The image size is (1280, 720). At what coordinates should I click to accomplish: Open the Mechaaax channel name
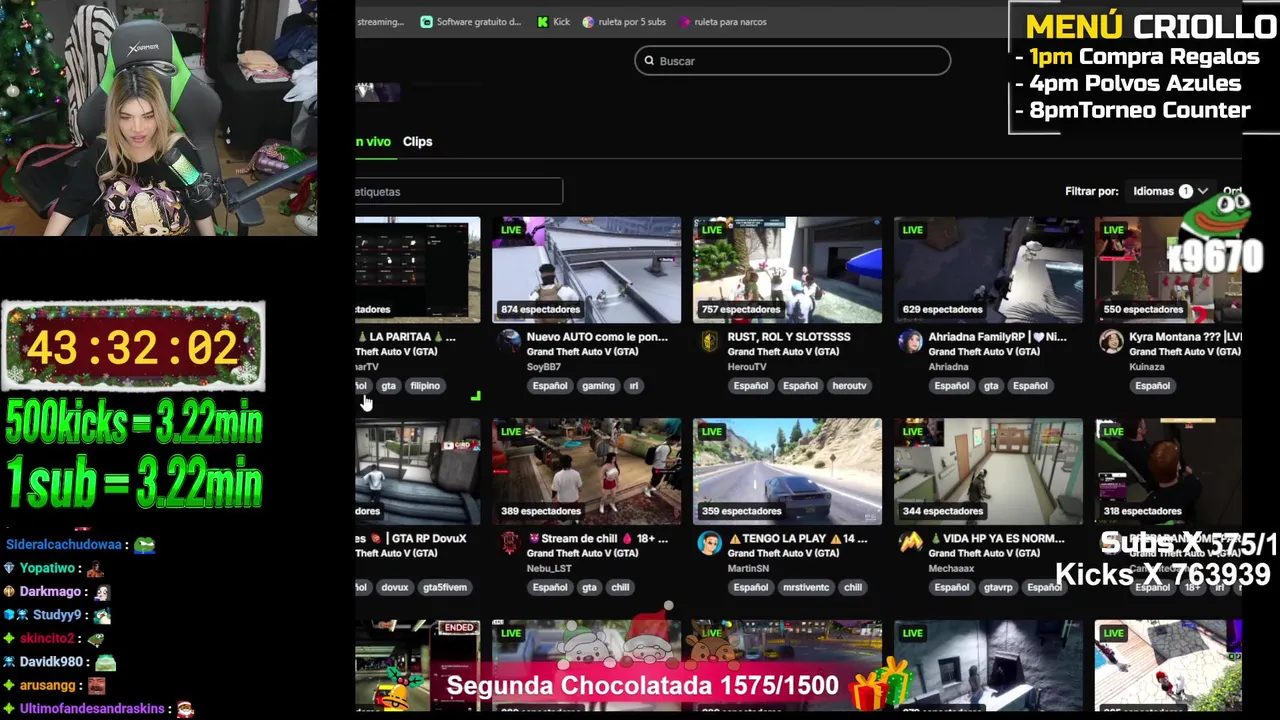coord(951,569)
